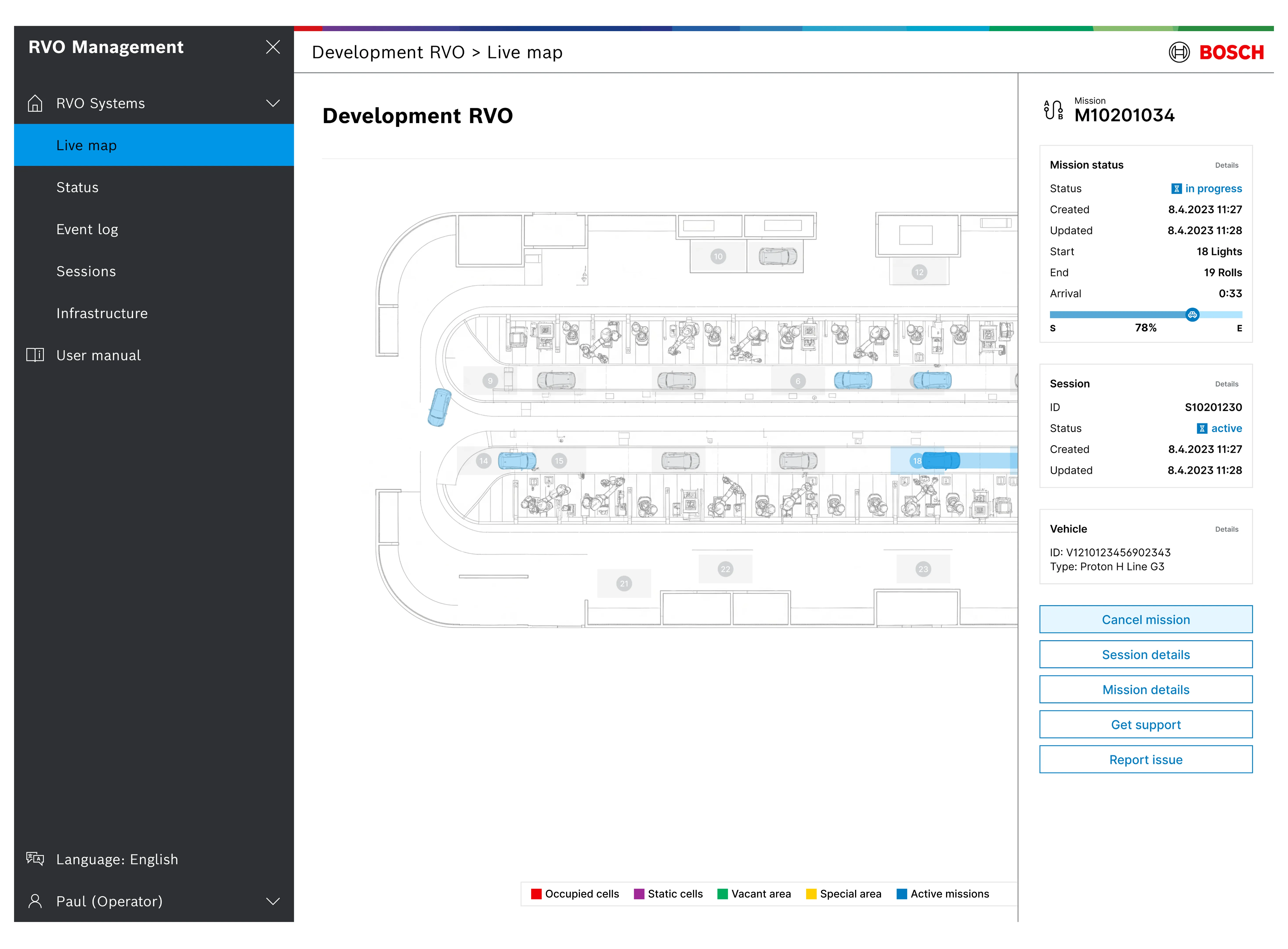Image resolution: width=1288 pixels, height=949 pixels.
Task: Toggle Active missions legend swatch
Action: 902,894
